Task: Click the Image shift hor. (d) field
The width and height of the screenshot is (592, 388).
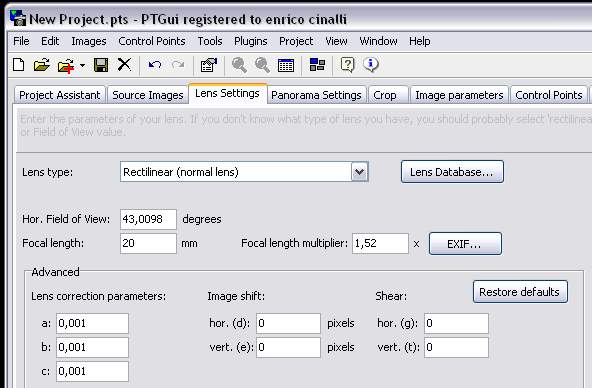Action: (288, 323)
